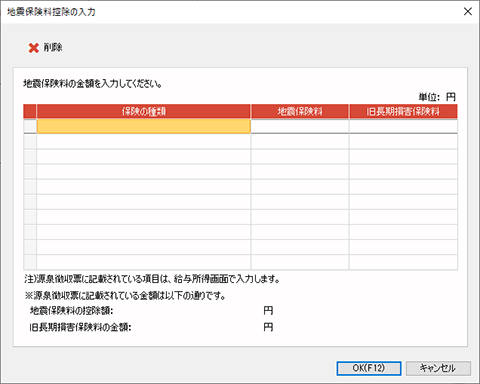Click last row 地震保険料 cell
This screenshot has height=384, width=480.
tap(300, 262)
